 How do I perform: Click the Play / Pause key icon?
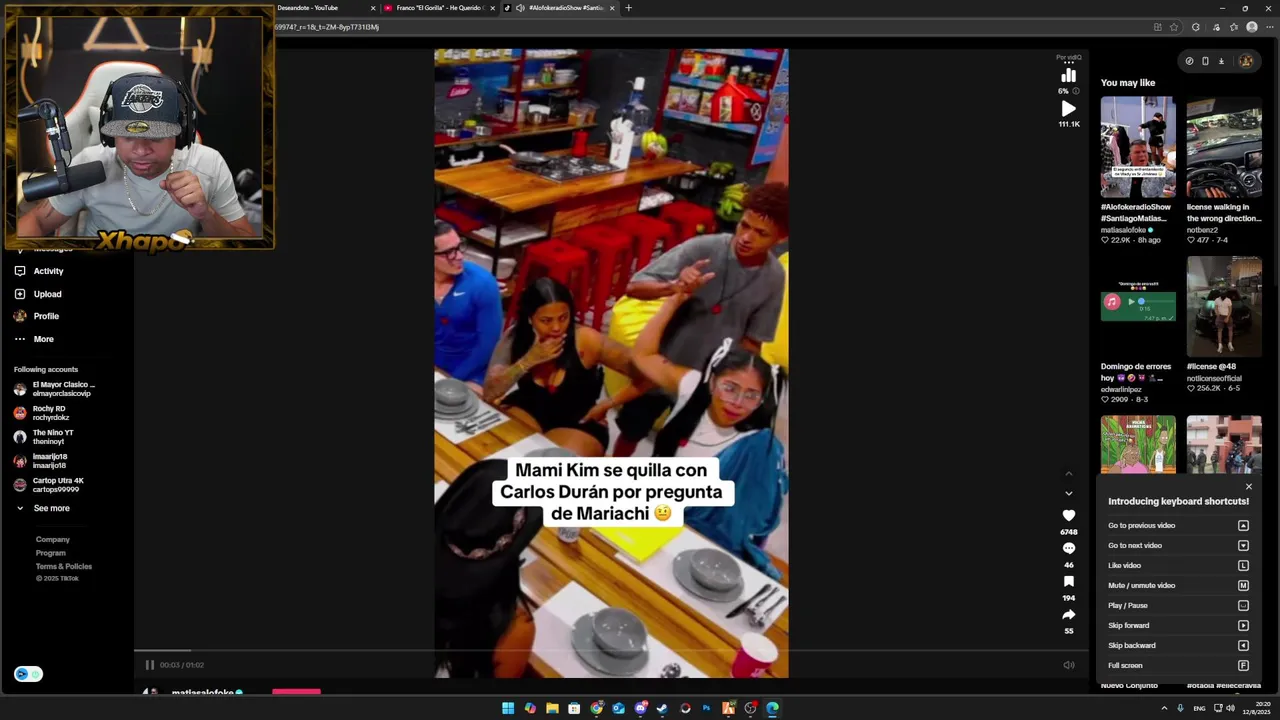coord(1243,606)
